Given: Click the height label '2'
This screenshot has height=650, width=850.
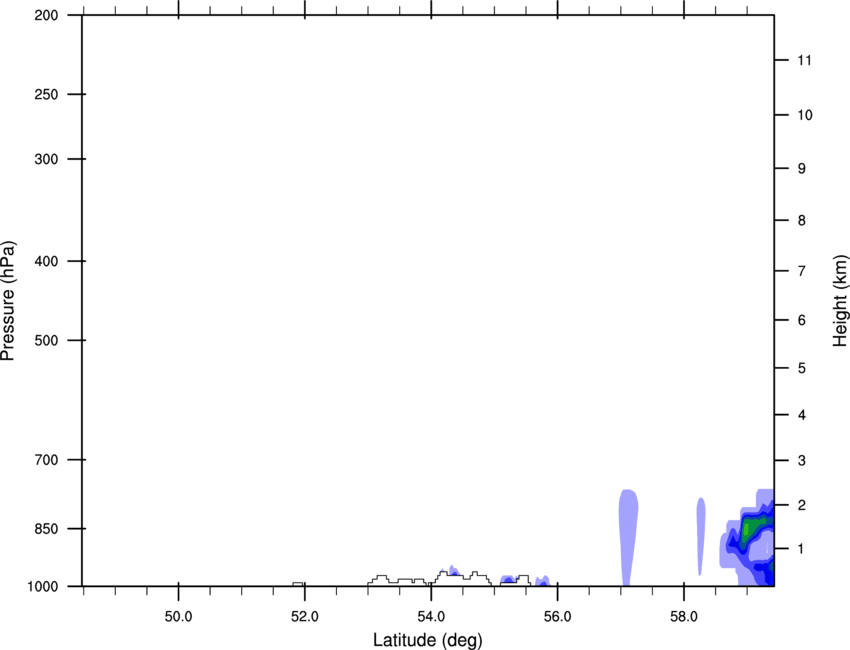Looking at the screenshot, I should pos(802,505).
